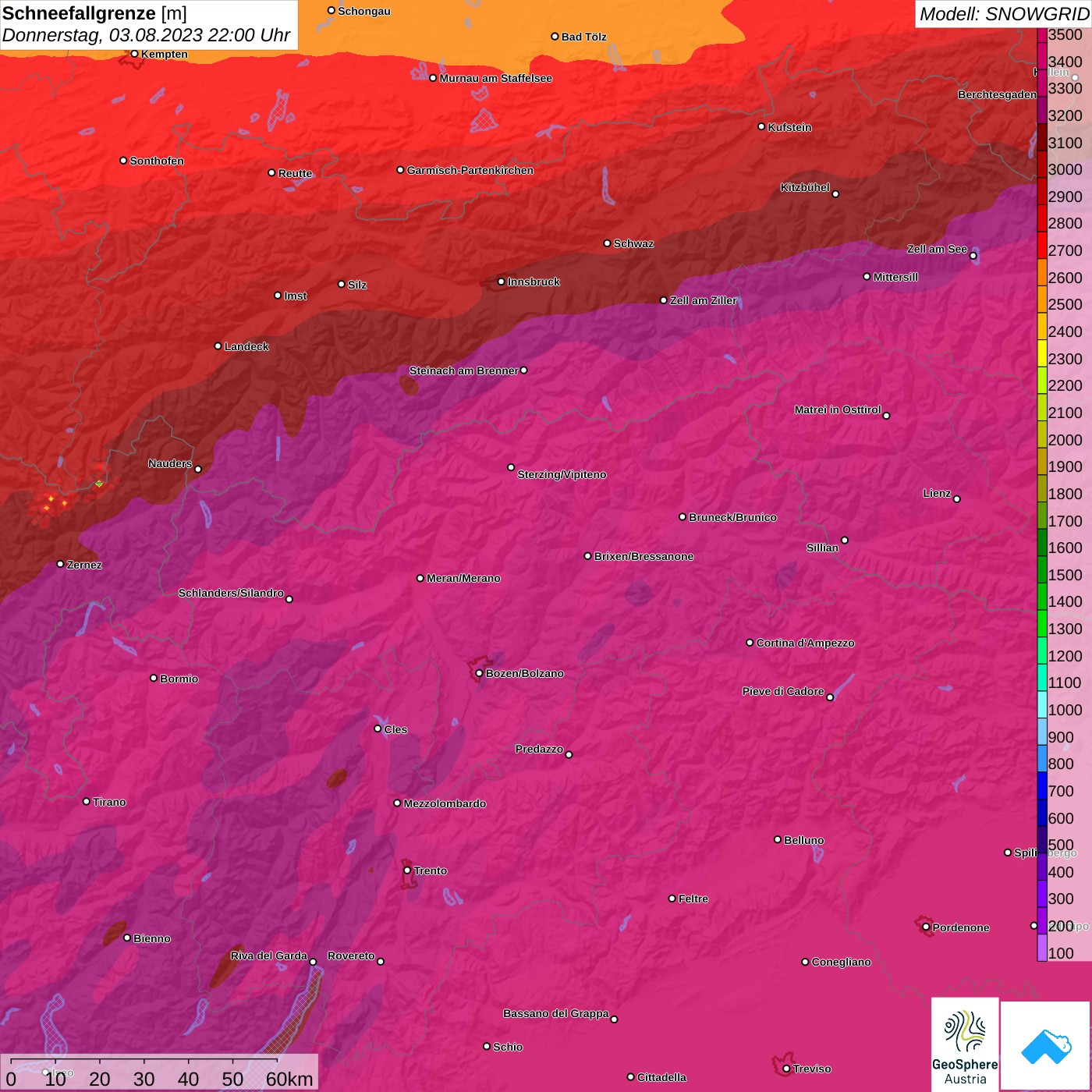Screen dimensions: 1092x1092
Task: Click the "Bruneck/Brunico" map label
Action: 732,517
